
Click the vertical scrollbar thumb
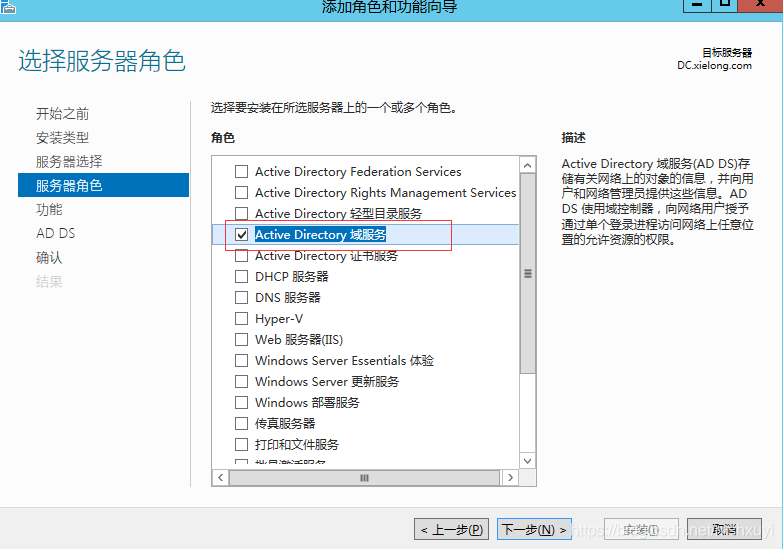tap(528, 273)
